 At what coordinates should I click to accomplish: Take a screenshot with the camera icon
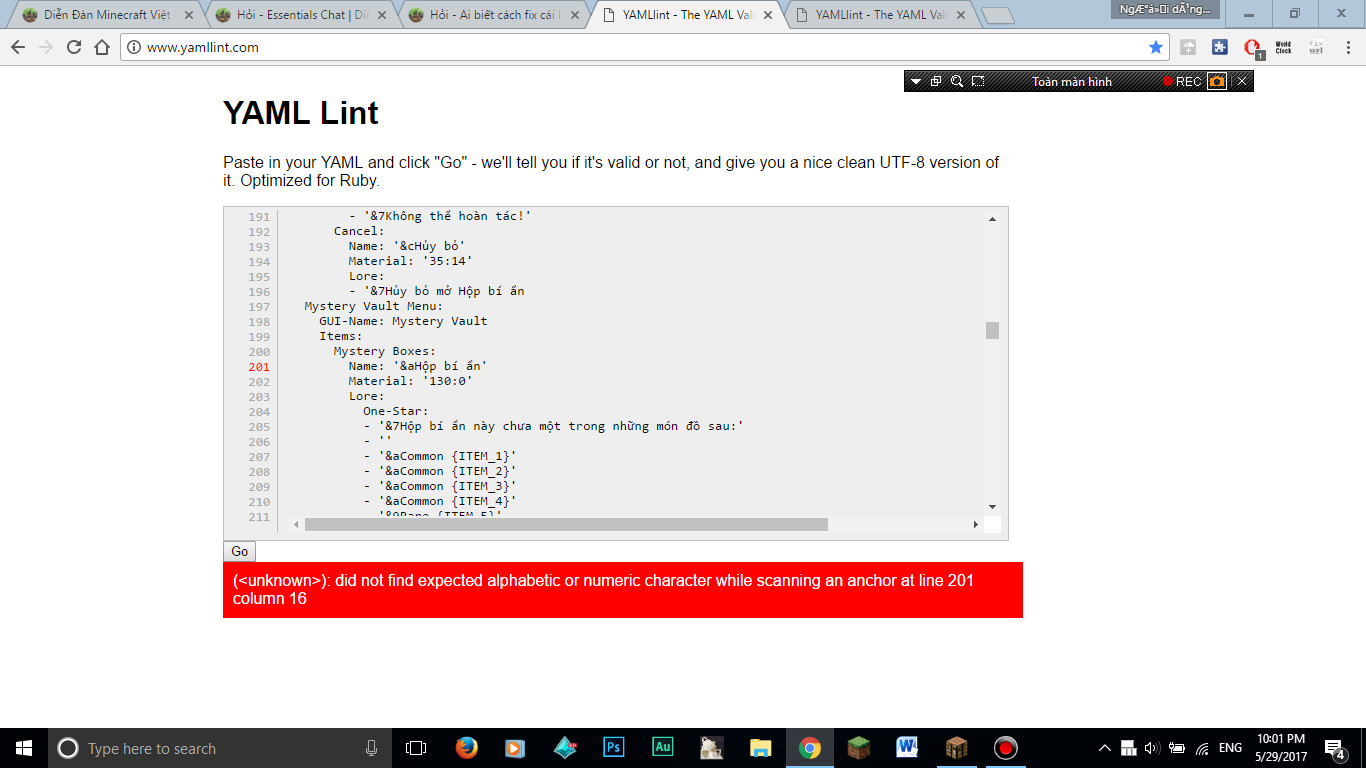[1216, 81]
